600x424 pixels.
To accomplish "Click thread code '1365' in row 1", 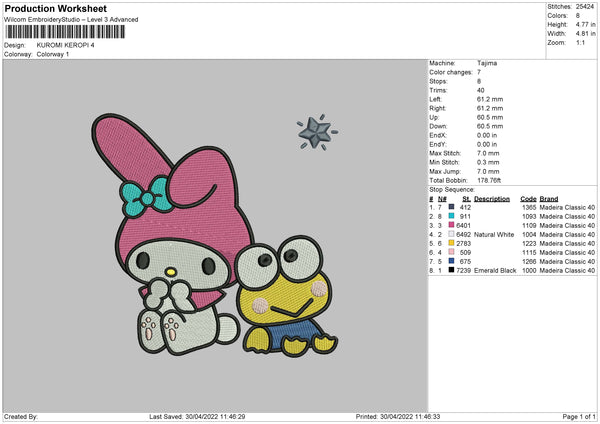I will pos(529,207).
